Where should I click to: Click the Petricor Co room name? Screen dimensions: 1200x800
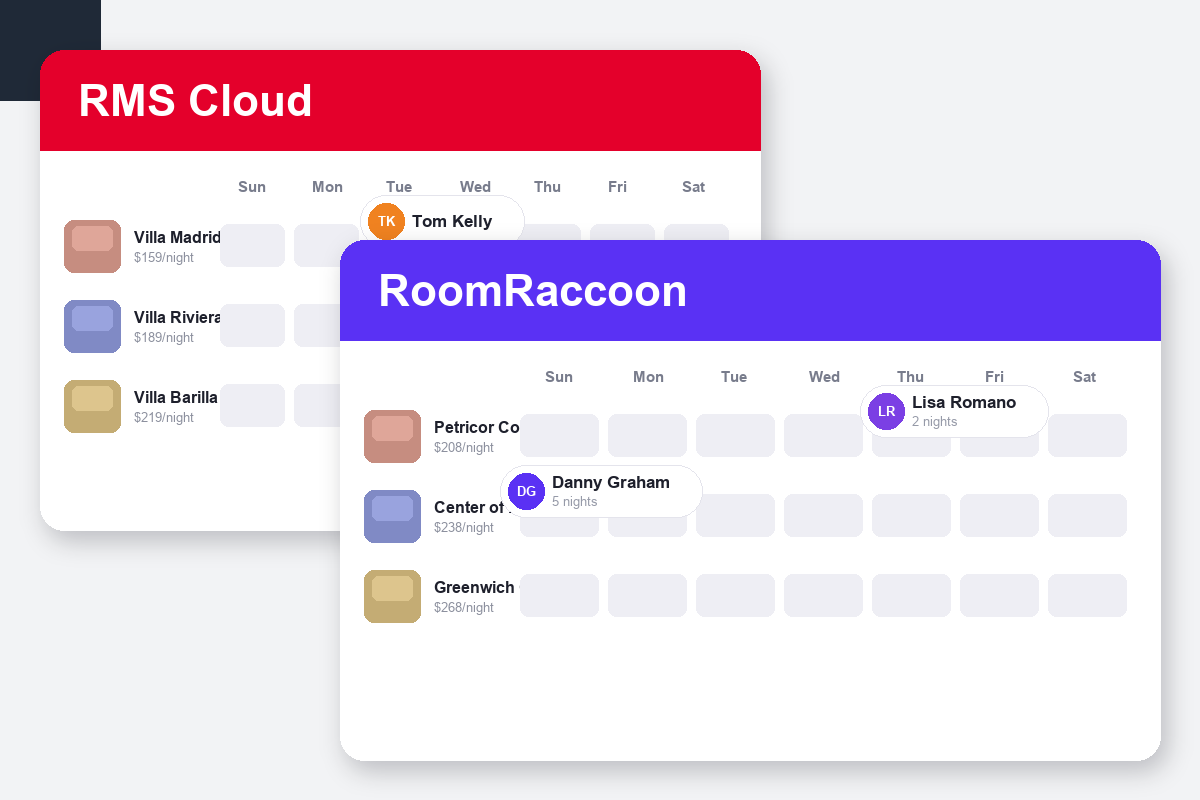[x=477, y=428]
